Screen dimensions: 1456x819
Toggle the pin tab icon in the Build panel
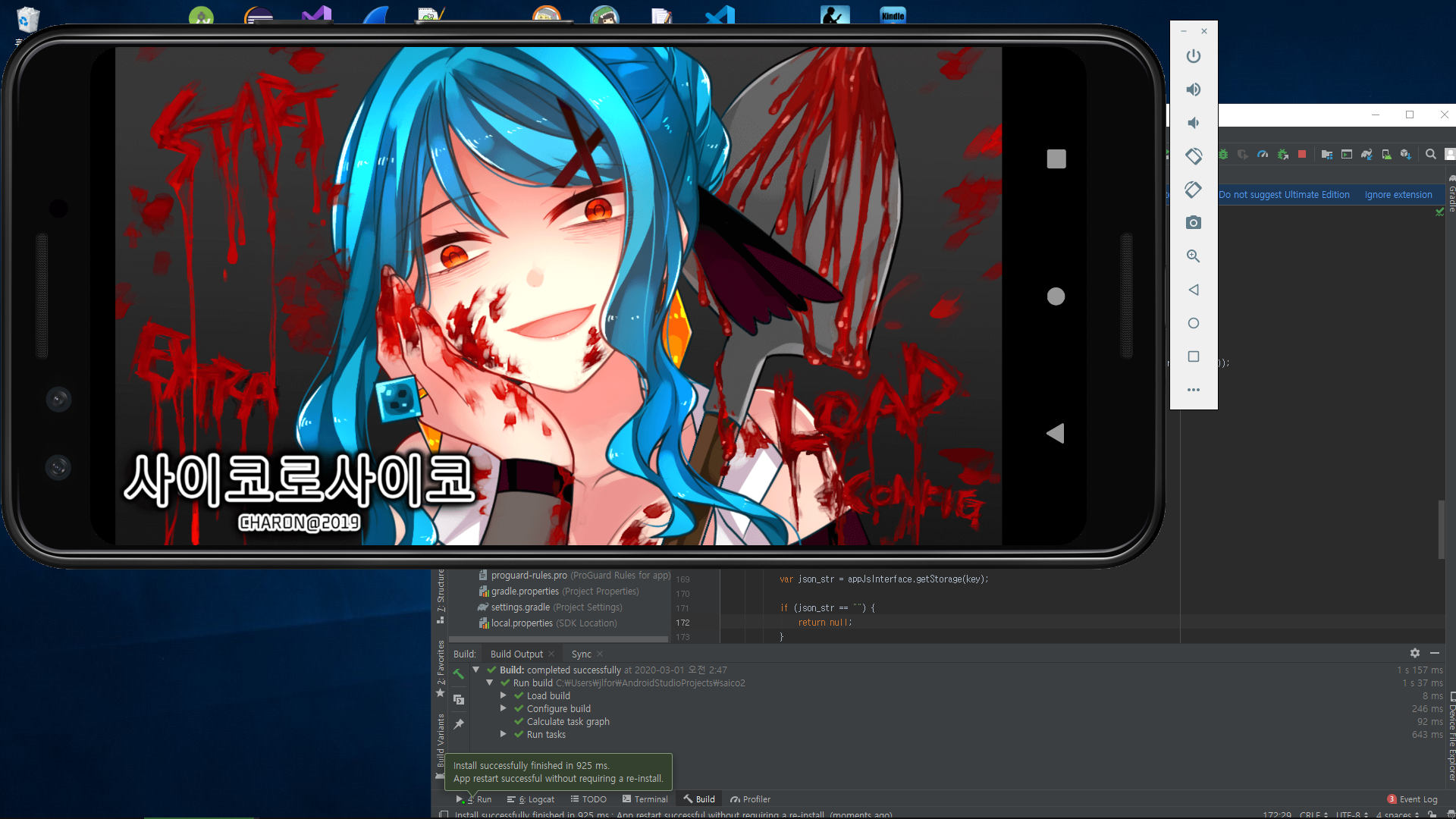click(459, 724)
